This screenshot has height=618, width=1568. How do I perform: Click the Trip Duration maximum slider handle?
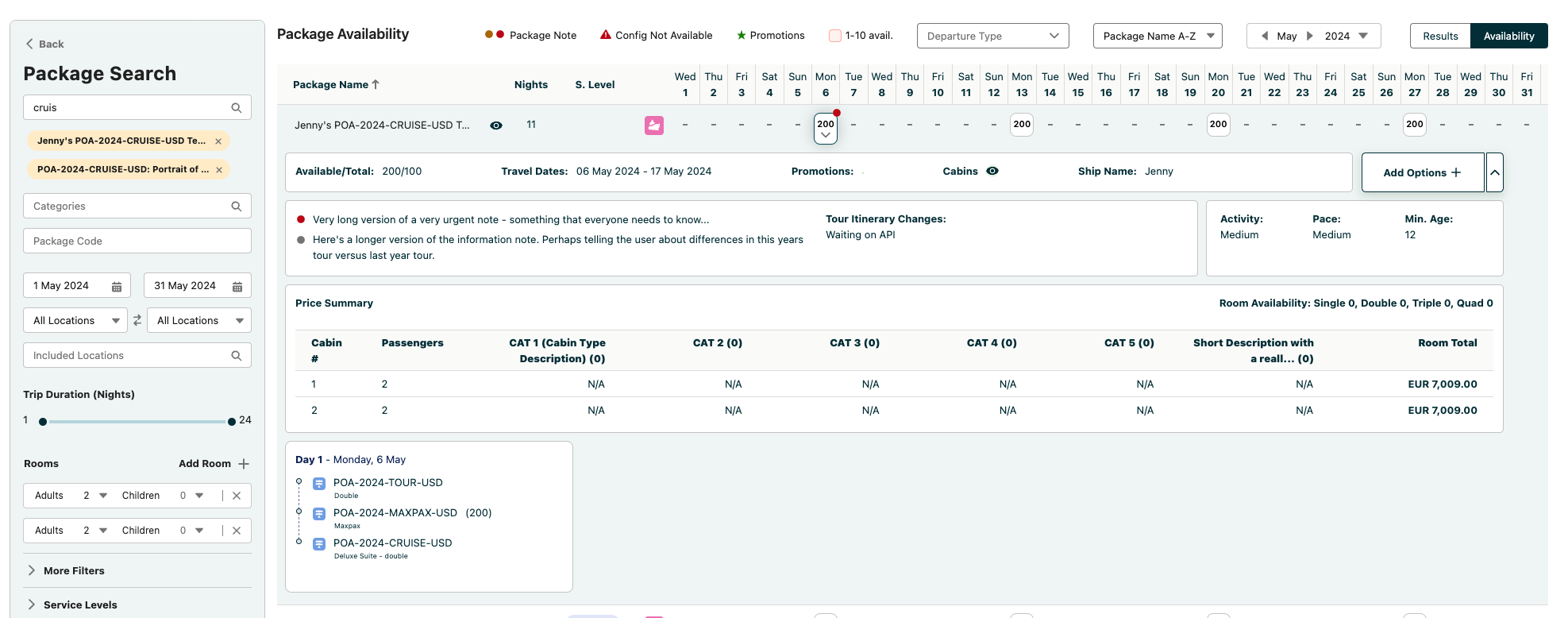[x=232, y=422]
